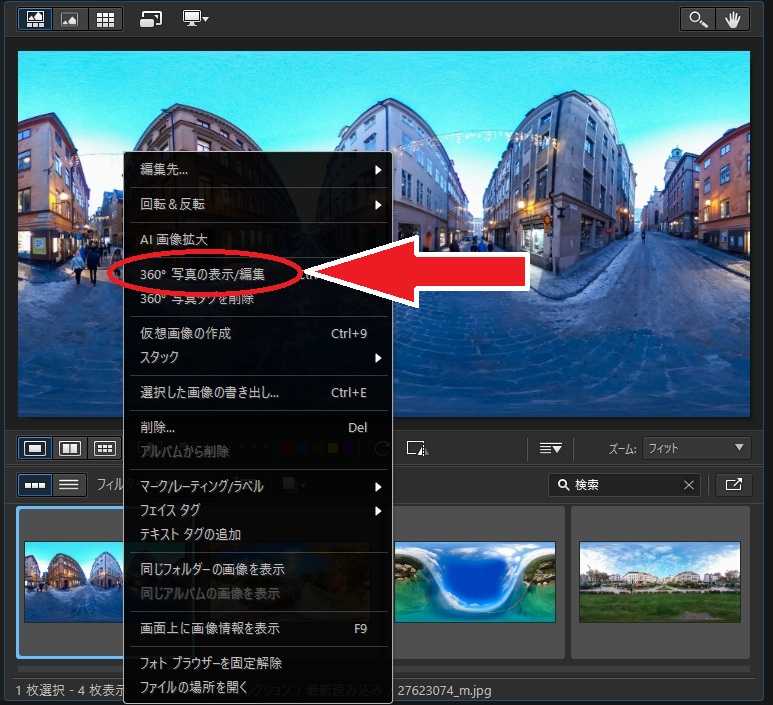Open the 回転 & 反転 submenu
Screen dimensions: 773x705
pyautogui.click(x=258, y=204)
